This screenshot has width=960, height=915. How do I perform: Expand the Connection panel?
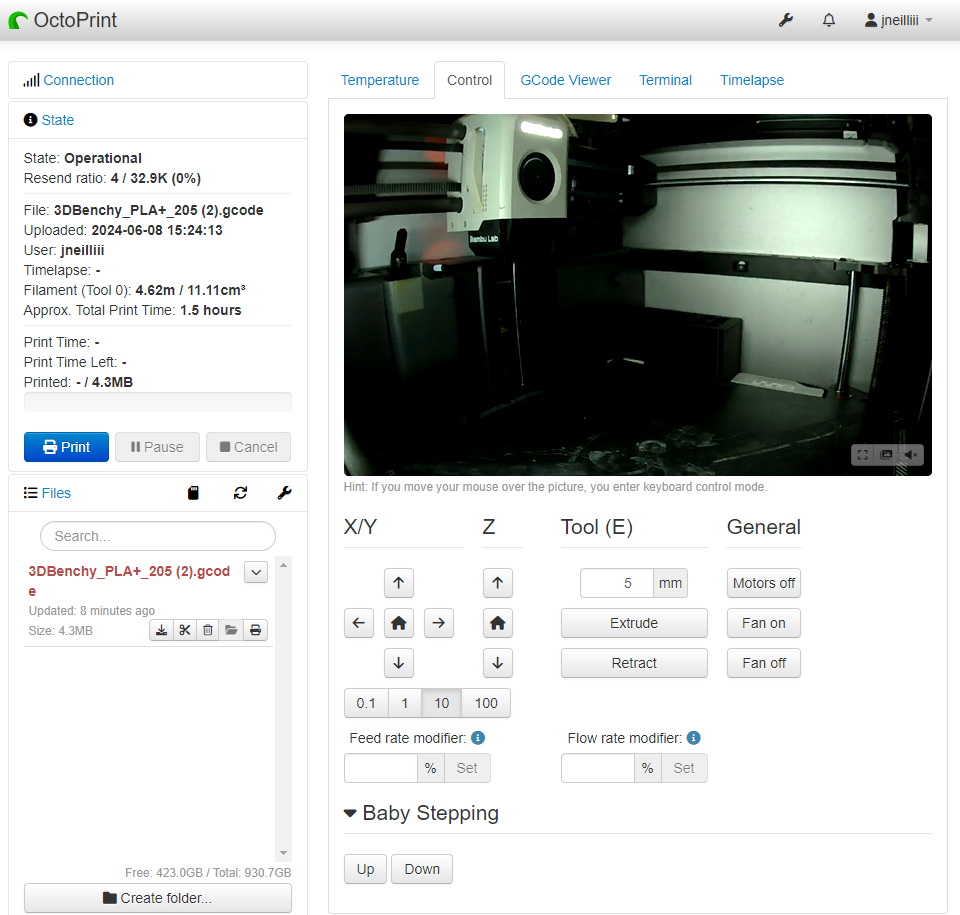[78, 80]
